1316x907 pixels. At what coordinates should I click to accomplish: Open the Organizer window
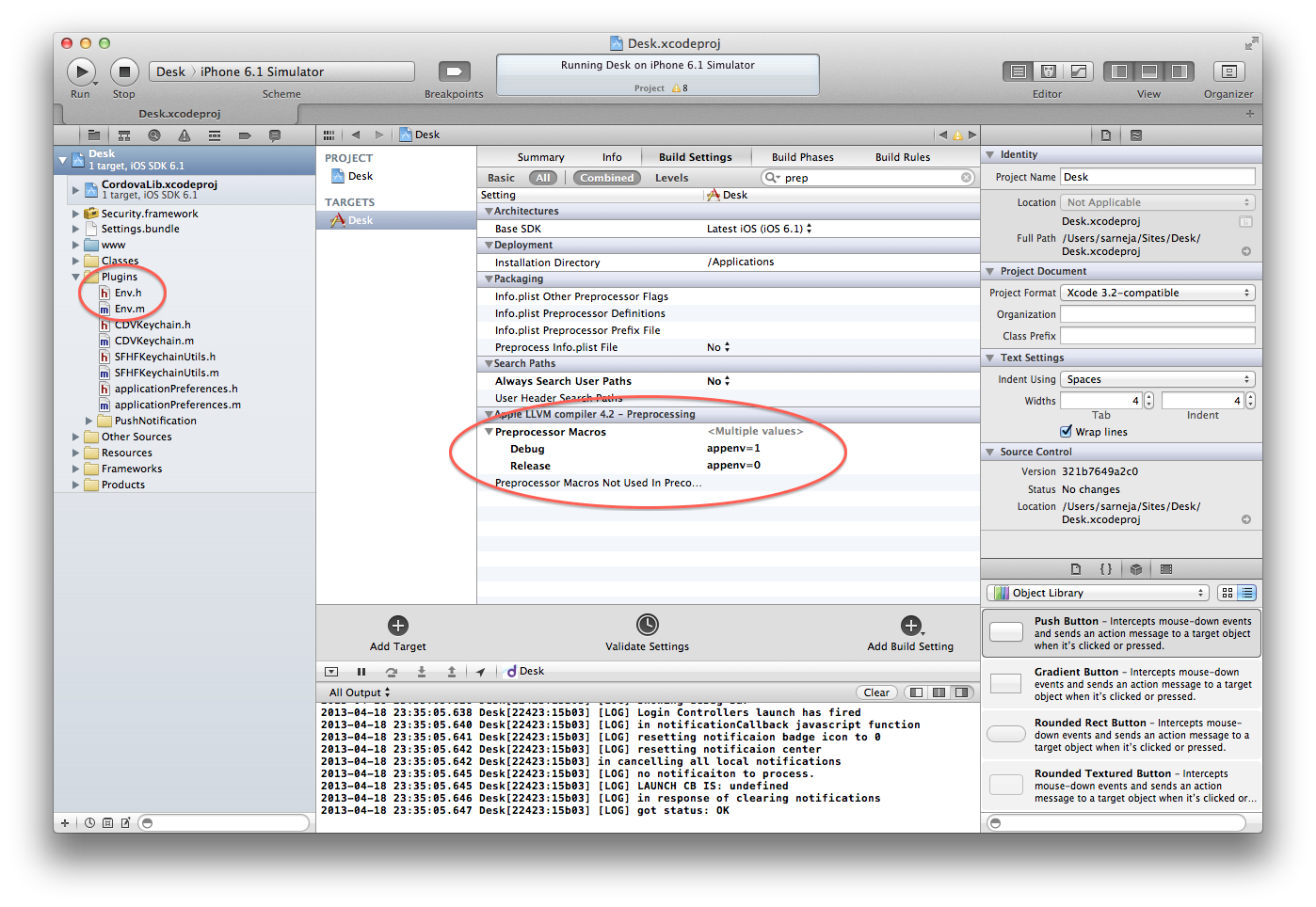1228,72
